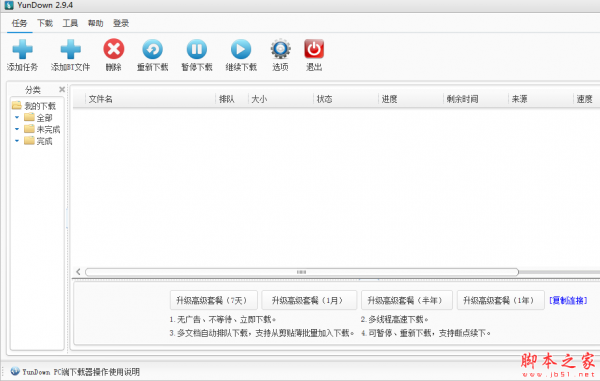Screen dimensions: 600x381
Task: Click the red Delete (删除) icon
Action: [x=114, y=49]
